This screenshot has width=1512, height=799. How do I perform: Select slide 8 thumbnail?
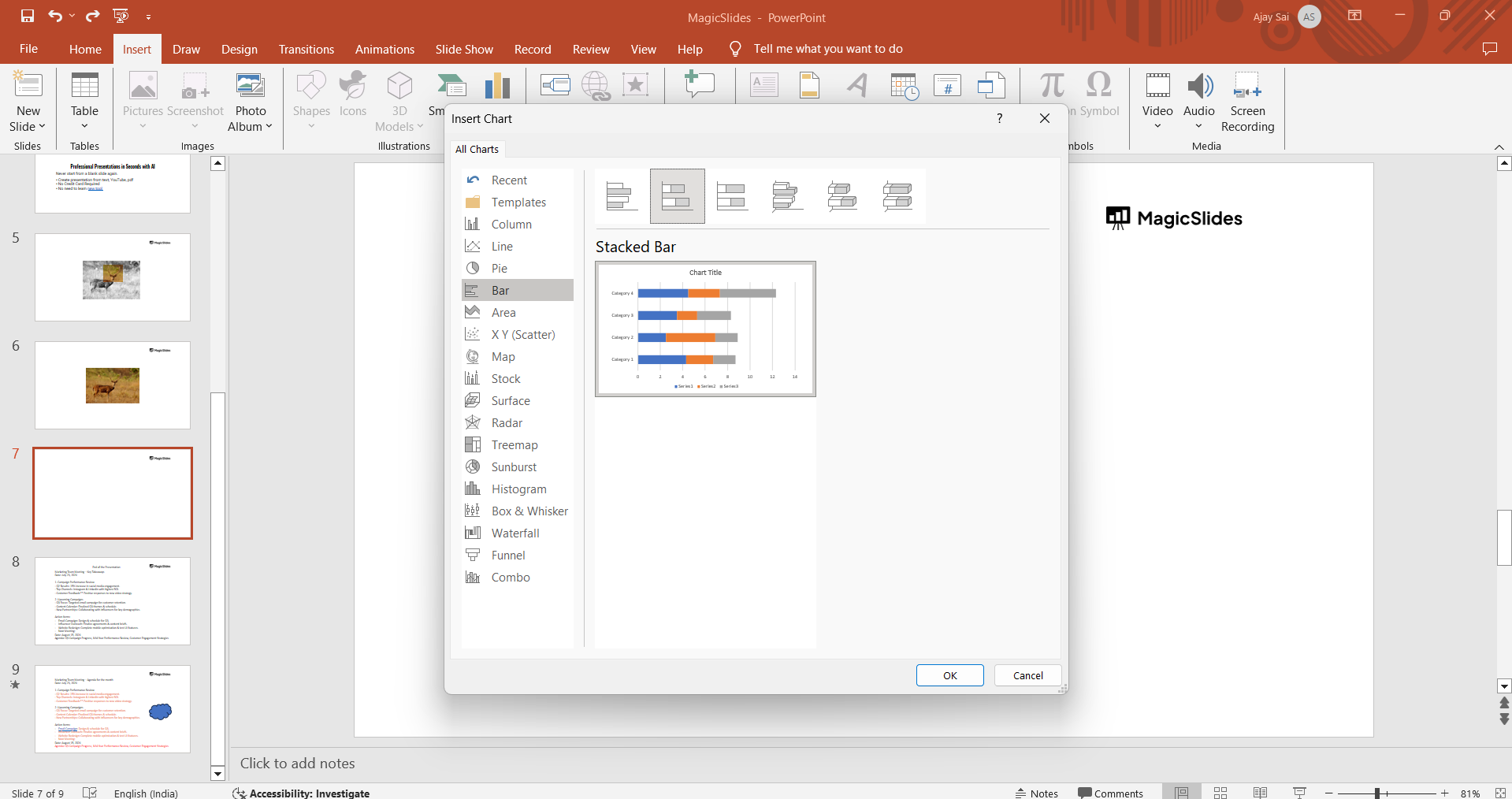pos(113,601)
